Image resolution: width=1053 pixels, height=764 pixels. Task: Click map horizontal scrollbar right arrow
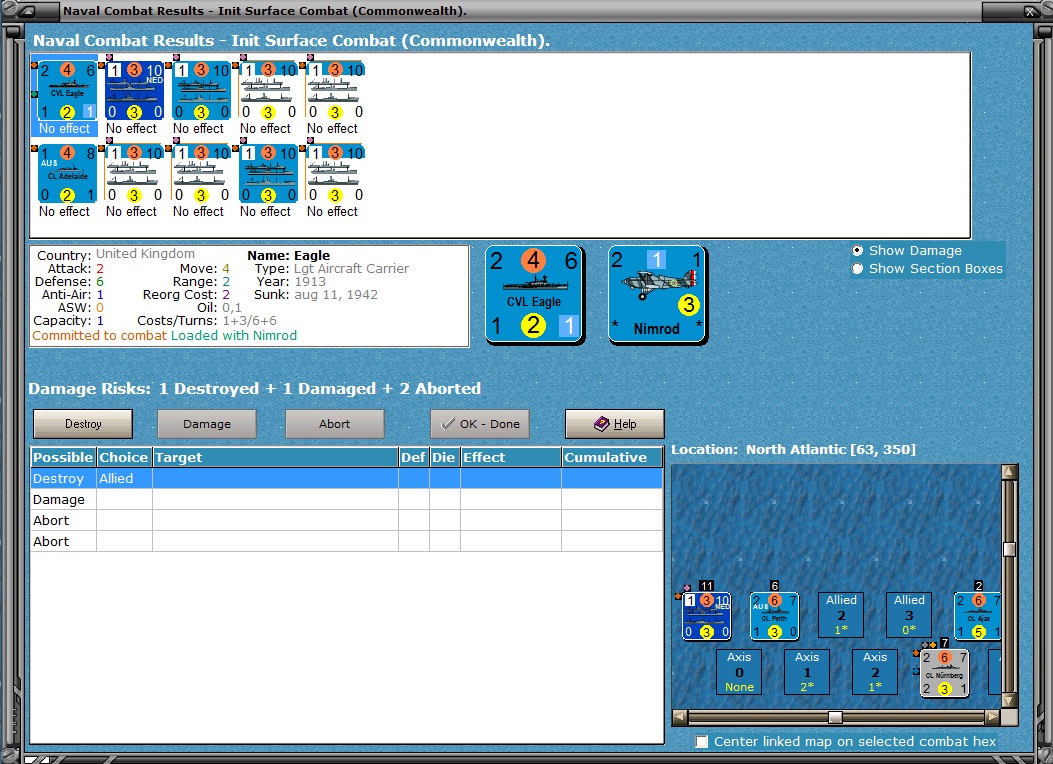tap(993, 717)
